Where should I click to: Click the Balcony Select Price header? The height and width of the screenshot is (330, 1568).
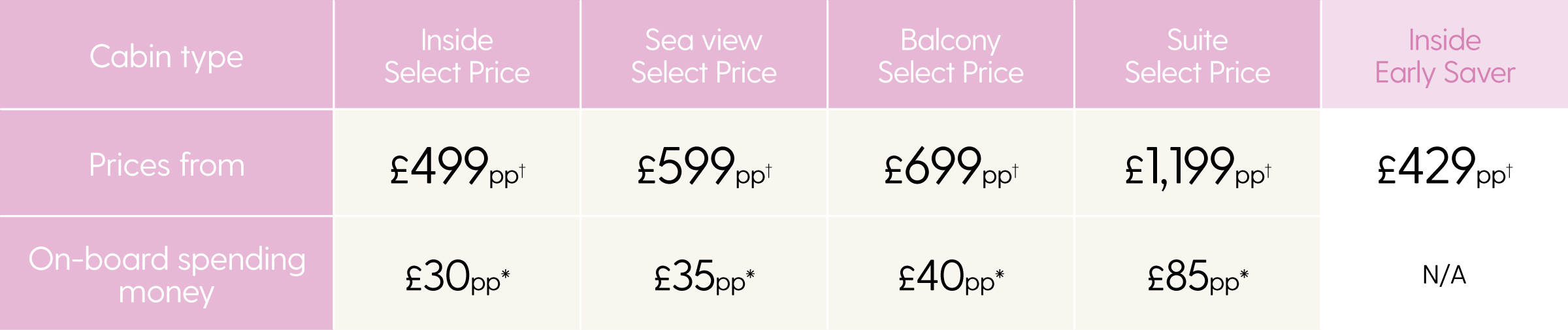951,54
